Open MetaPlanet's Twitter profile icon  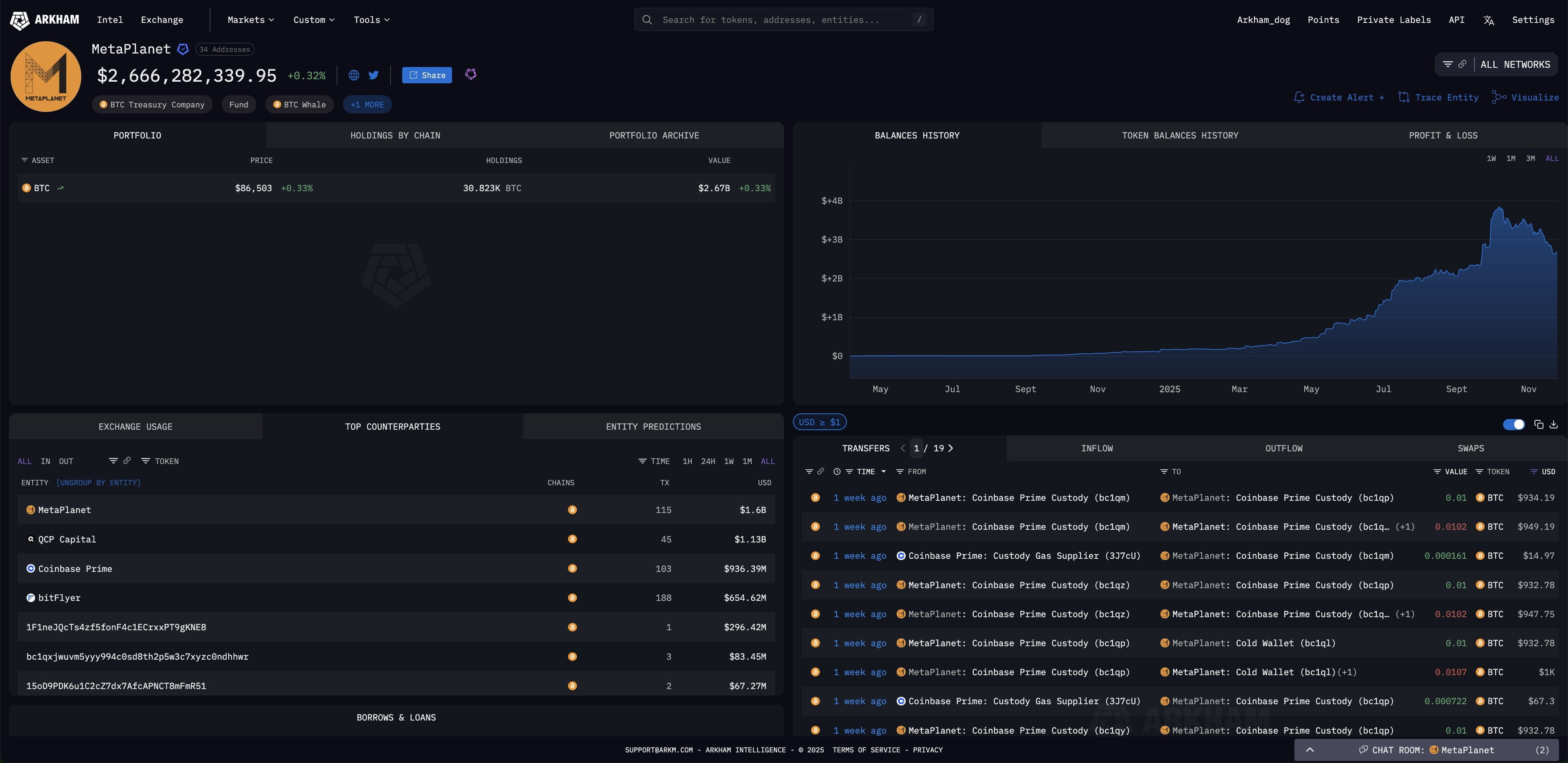[x=373, y=76]
